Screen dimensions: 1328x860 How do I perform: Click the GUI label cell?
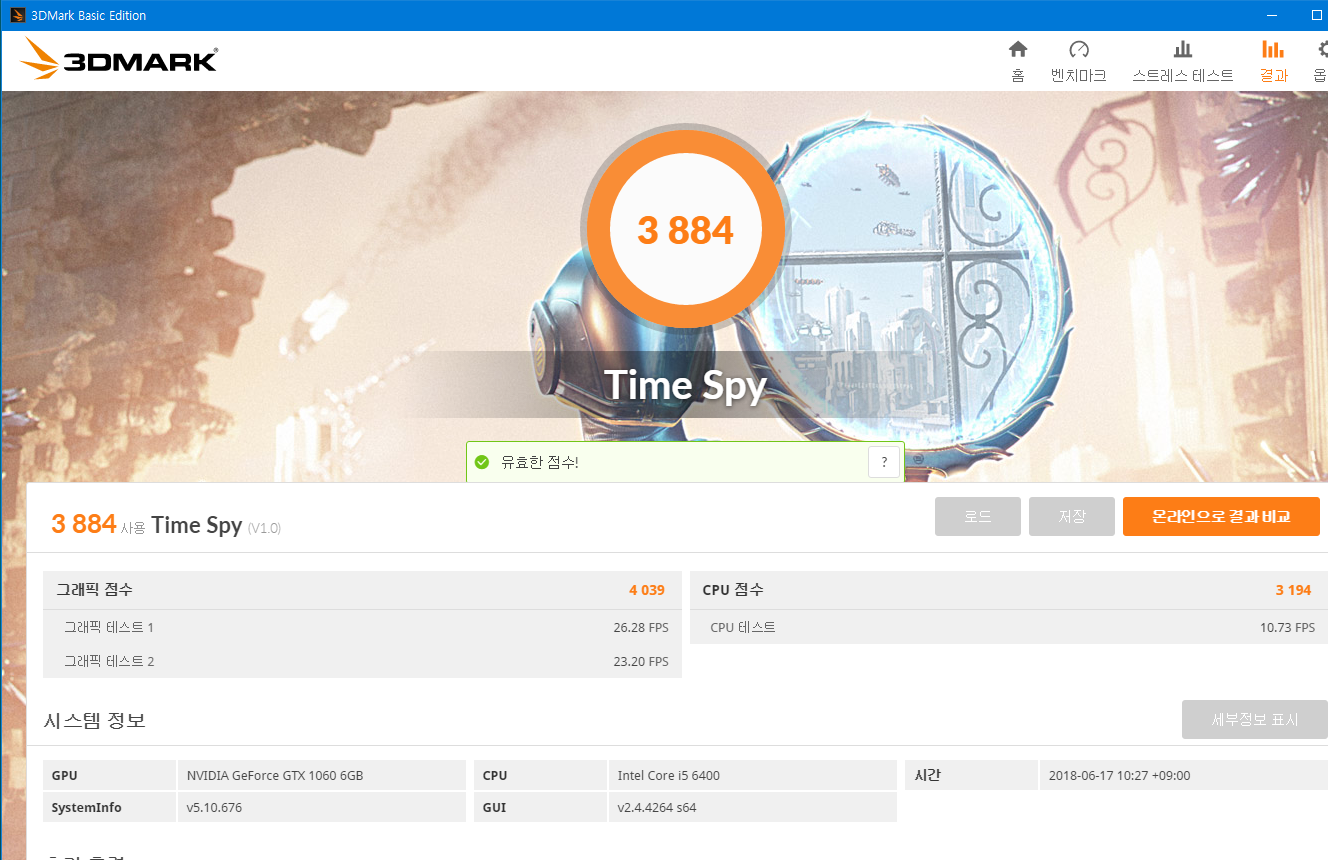coord(540,807)
